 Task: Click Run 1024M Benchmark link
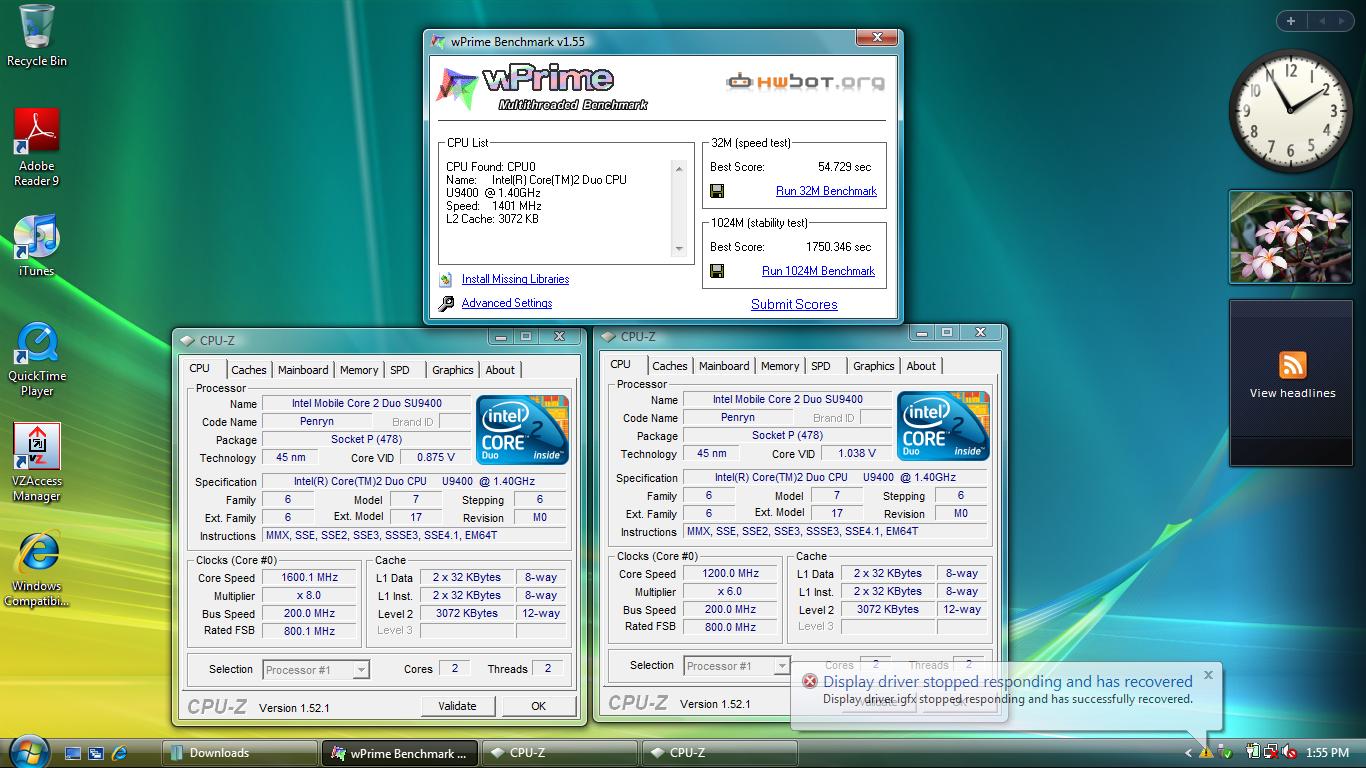818,271
